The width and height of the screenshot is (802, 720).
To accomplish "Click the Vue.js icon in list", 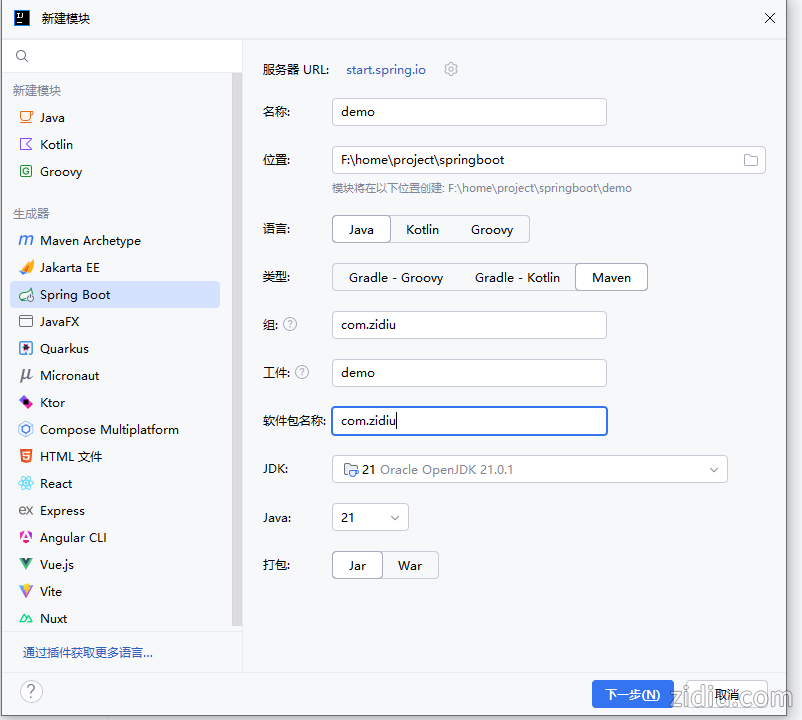I will 26,565.
